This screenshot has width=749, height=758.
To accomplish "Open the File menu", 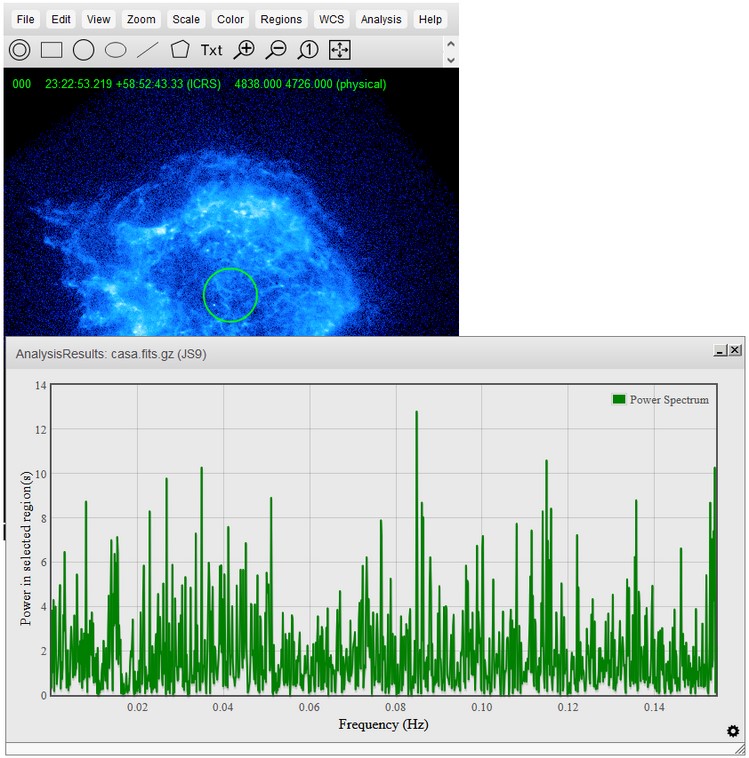I will pyautogui.click(x=26, y=19).
